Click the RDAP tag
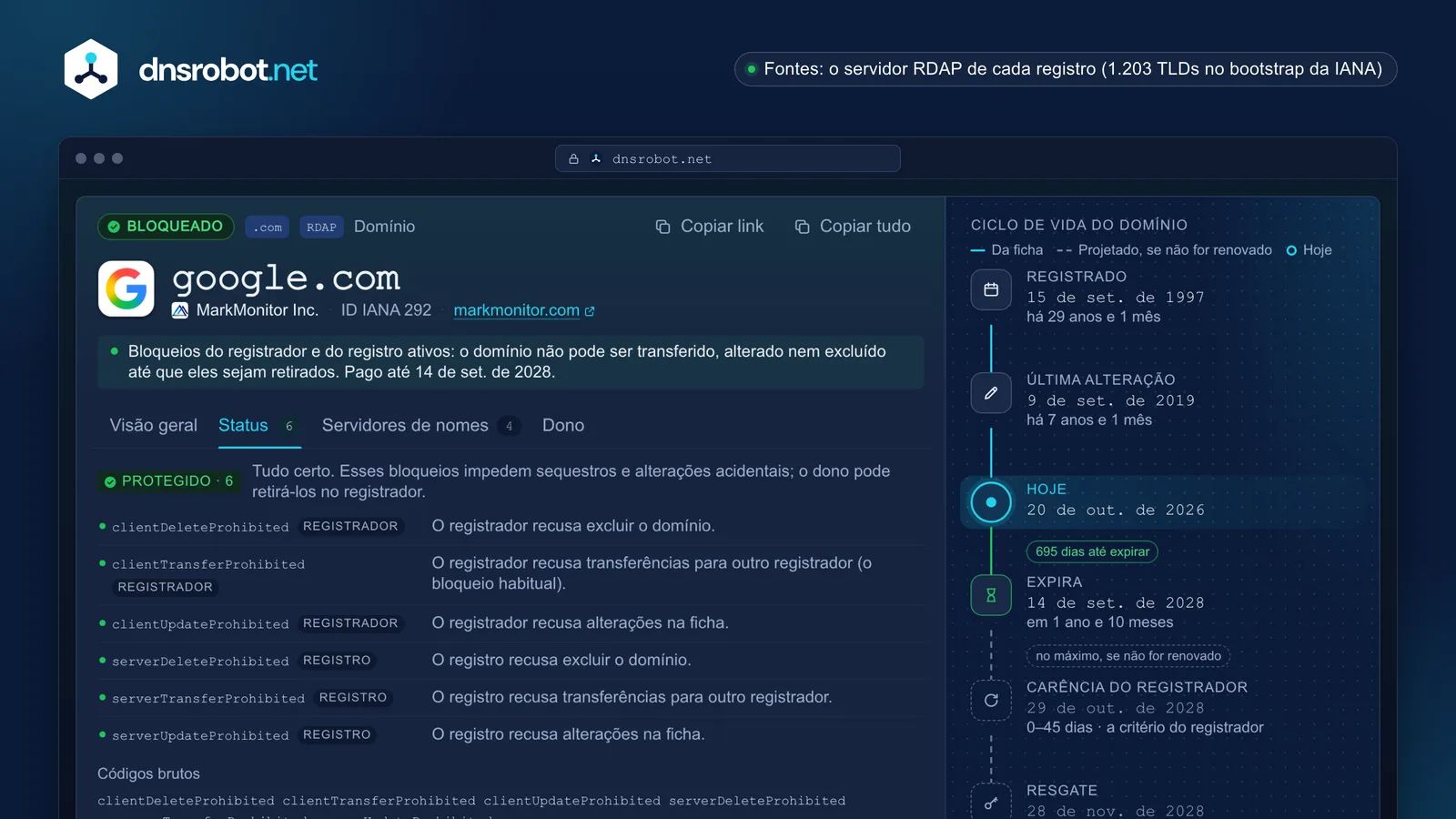 (x=321, y=227)
